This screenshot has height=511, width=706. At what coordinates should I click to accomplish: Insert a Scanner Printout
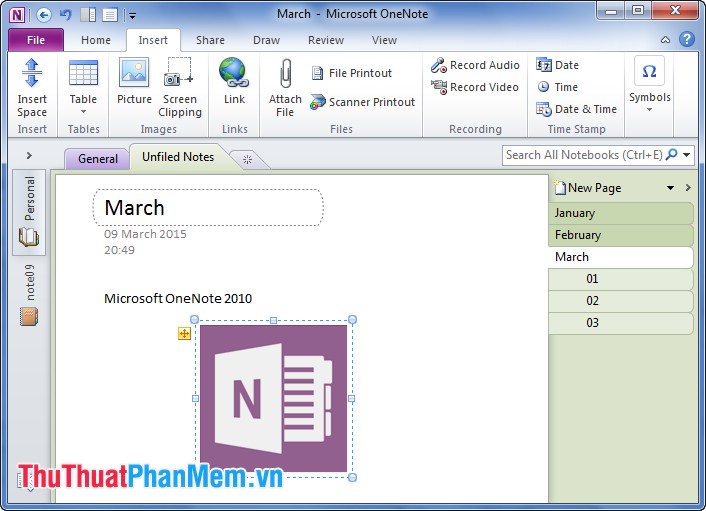(x=362, y=102)
